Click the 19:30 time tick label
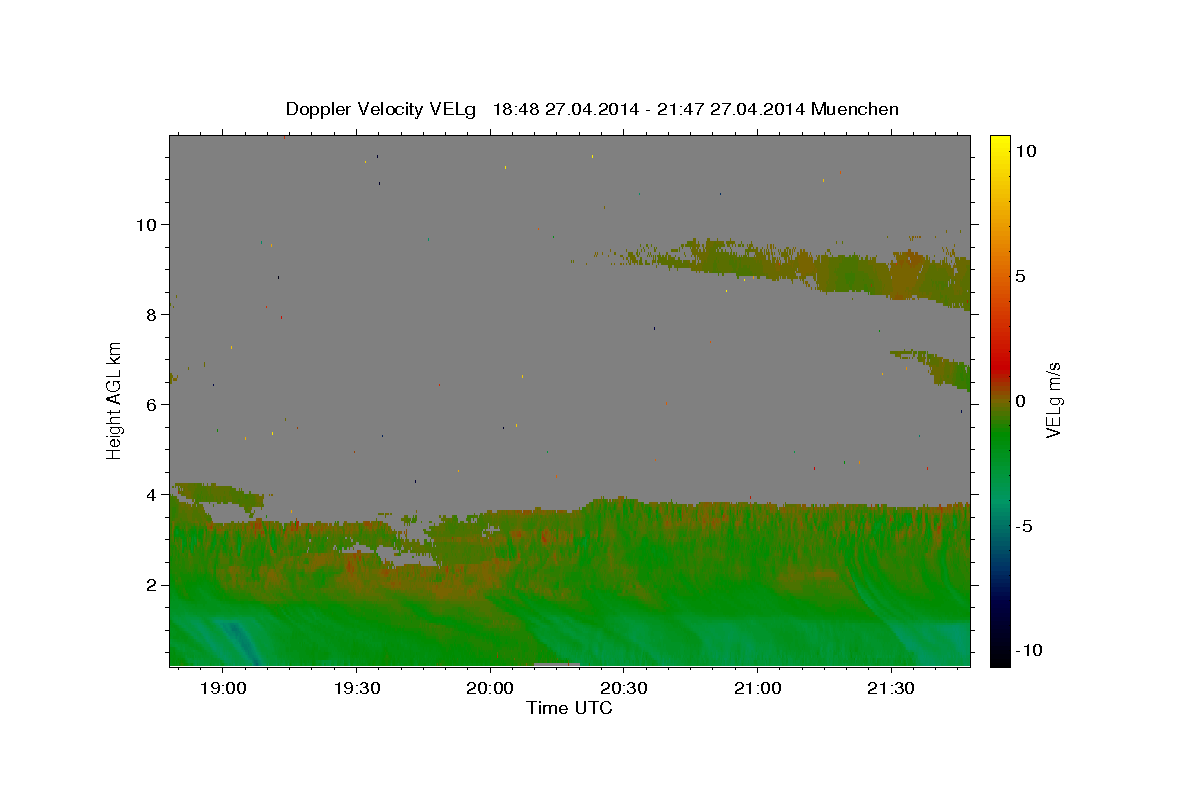1200x800 pixels. tap(356, 689)
